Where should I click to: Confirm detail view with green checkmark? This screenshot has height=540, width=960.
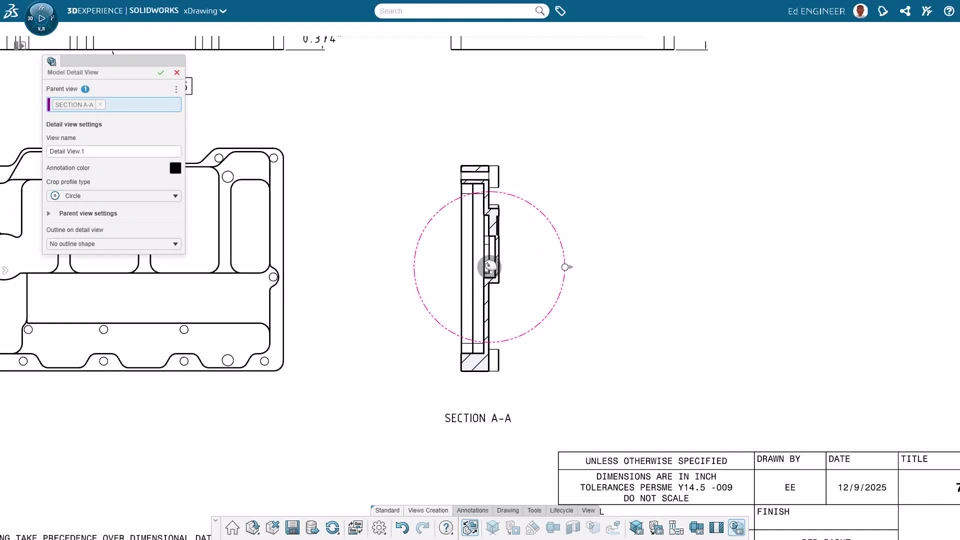coord(161,72)
